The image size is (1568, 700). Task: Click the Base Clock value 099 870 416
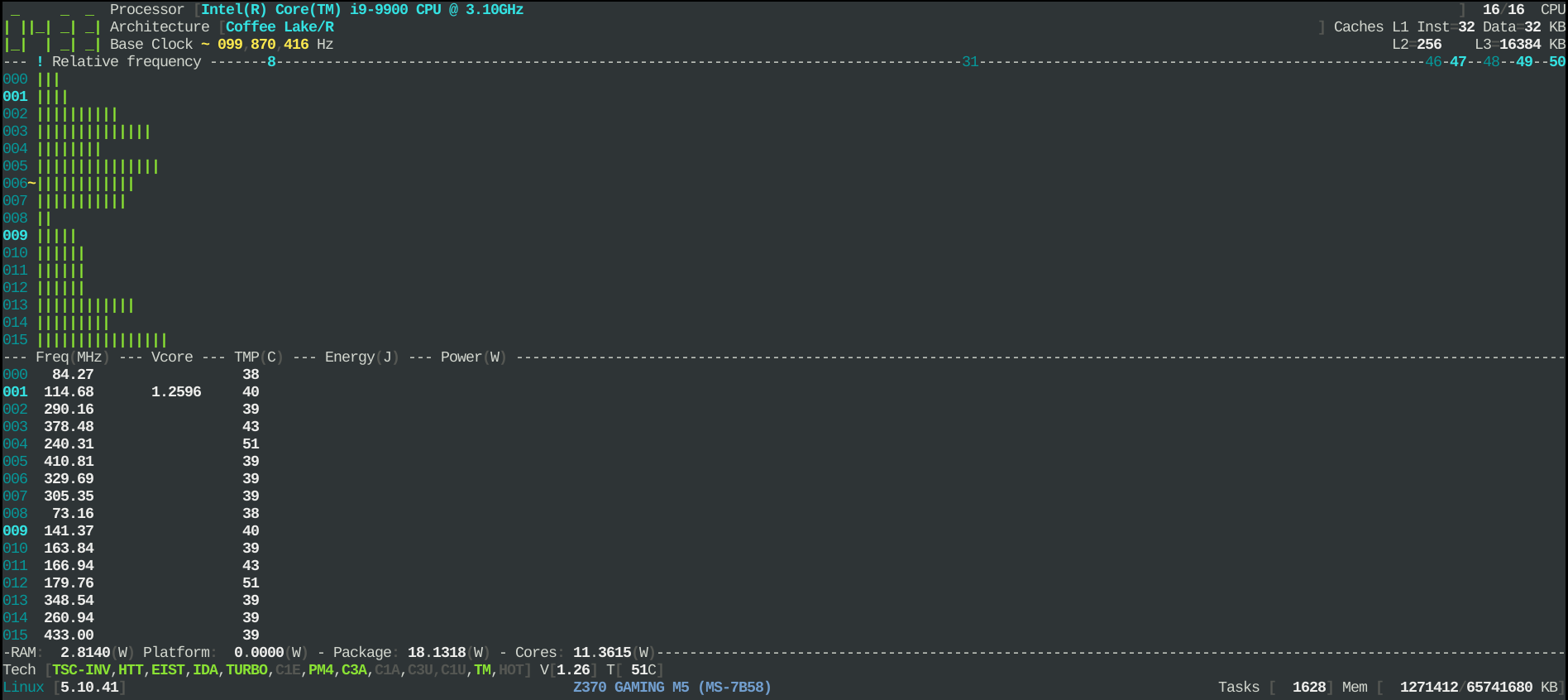tap(263, 45)
